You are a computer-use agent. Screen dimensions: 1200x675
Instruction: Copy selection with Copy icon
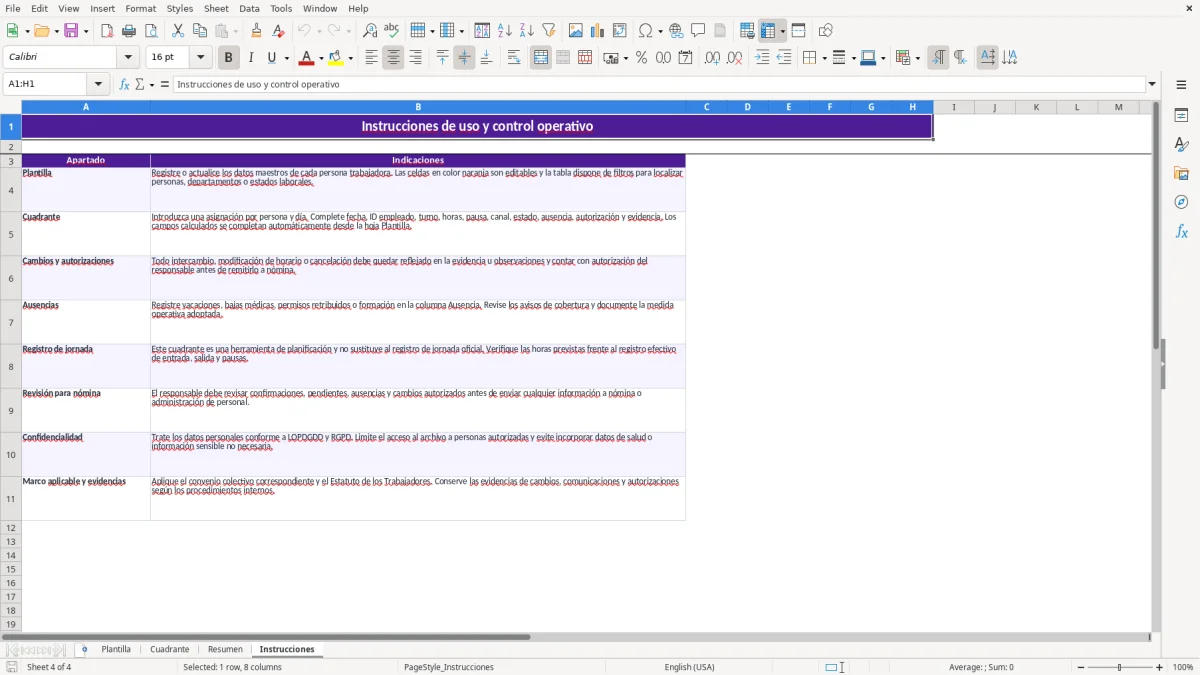[200, 31]
